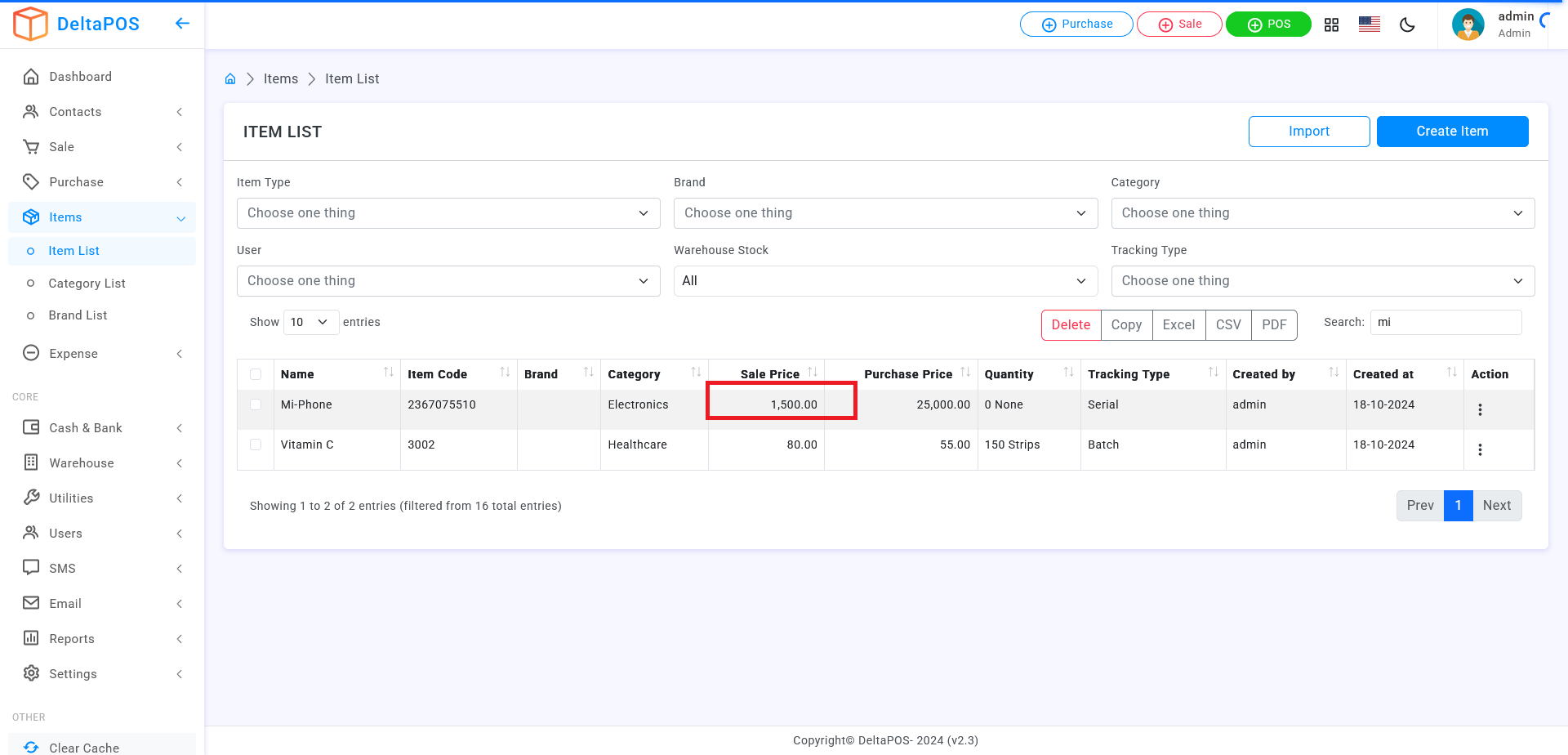The height and width of the screenshot is (755, 1568).
Task: Collapse sidebar with the back arrow
Action: click(182, 24)
